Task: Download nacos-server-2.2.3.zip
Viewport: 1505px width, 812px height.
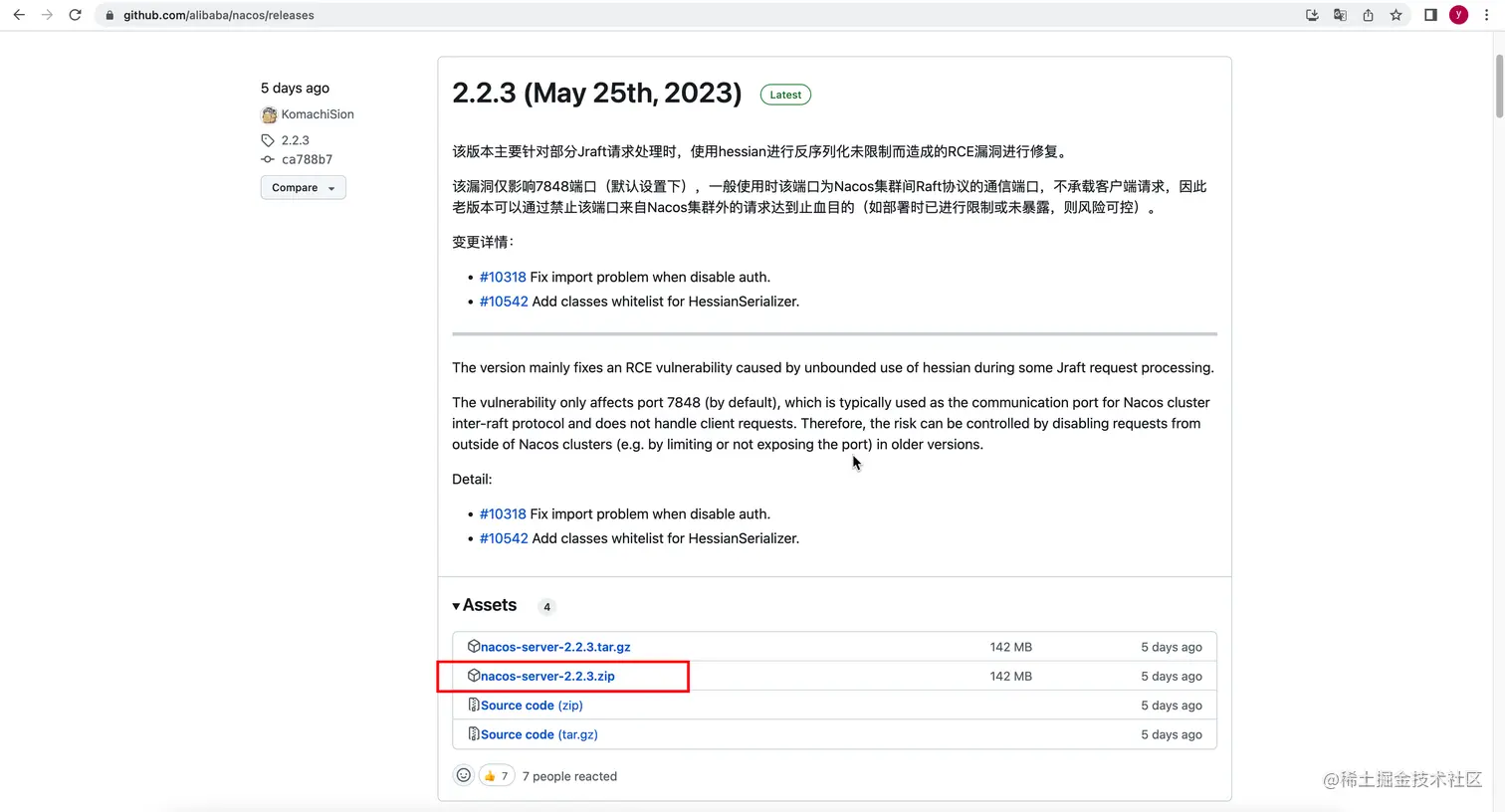Action: click(547, 676)
